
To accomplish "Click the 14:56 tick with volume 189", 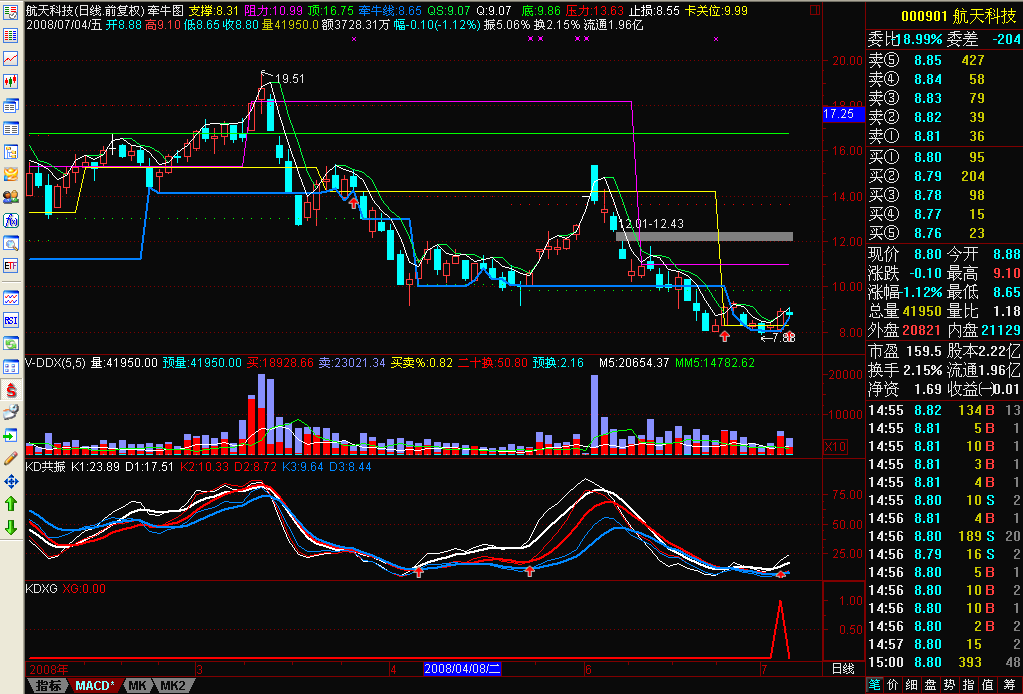I will point(944,536).
